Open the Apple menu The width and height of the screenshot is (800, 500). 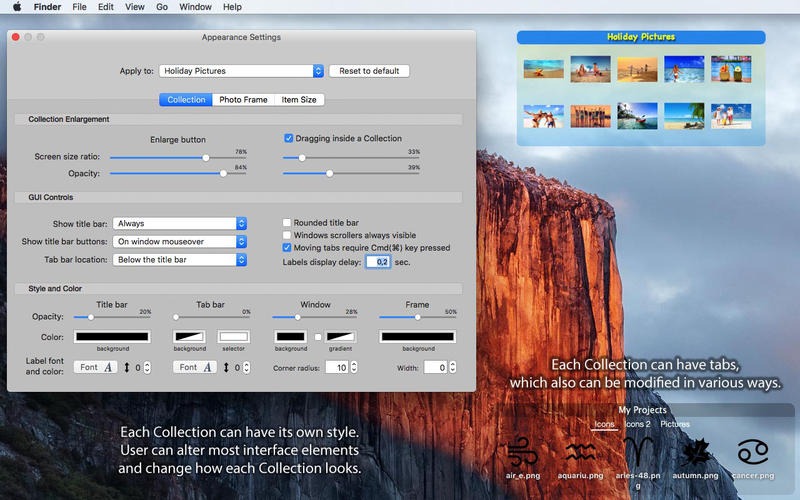coord(17,7)
